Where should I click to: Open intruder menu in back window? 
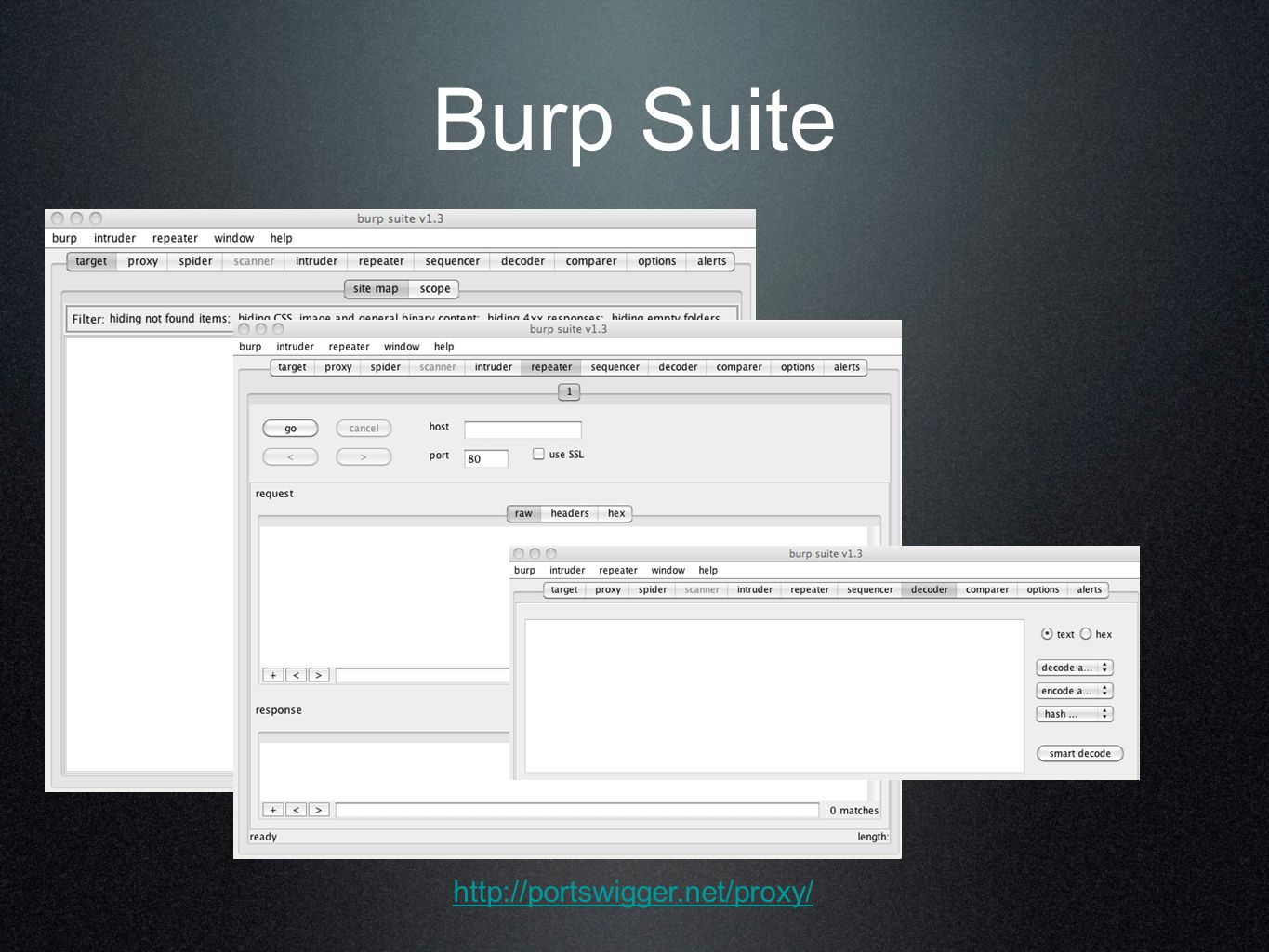tap(114, 238)
